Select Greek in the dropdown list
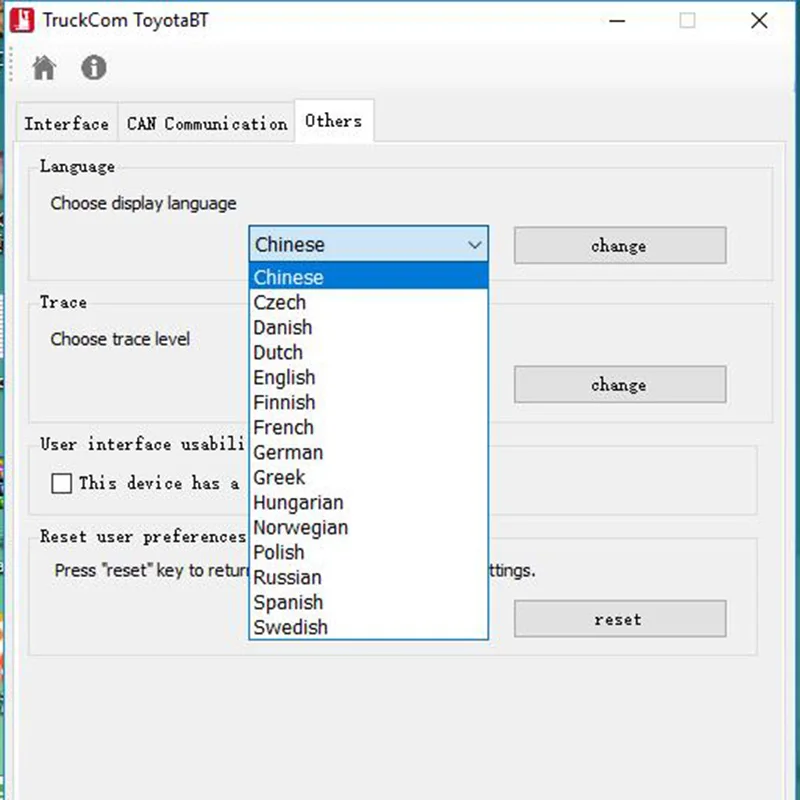Image resolution: width=800 pixels, height=800 pixels. coord(368,477)
